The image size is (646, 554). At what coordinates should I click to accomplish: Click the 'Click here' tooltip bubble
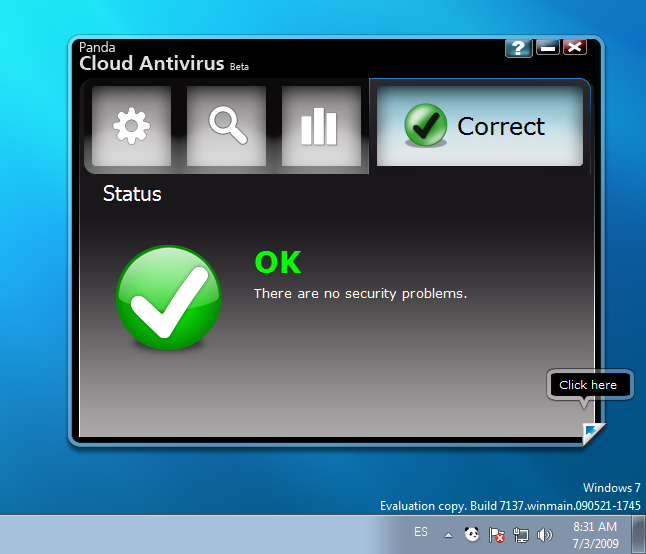coord(590,385)
